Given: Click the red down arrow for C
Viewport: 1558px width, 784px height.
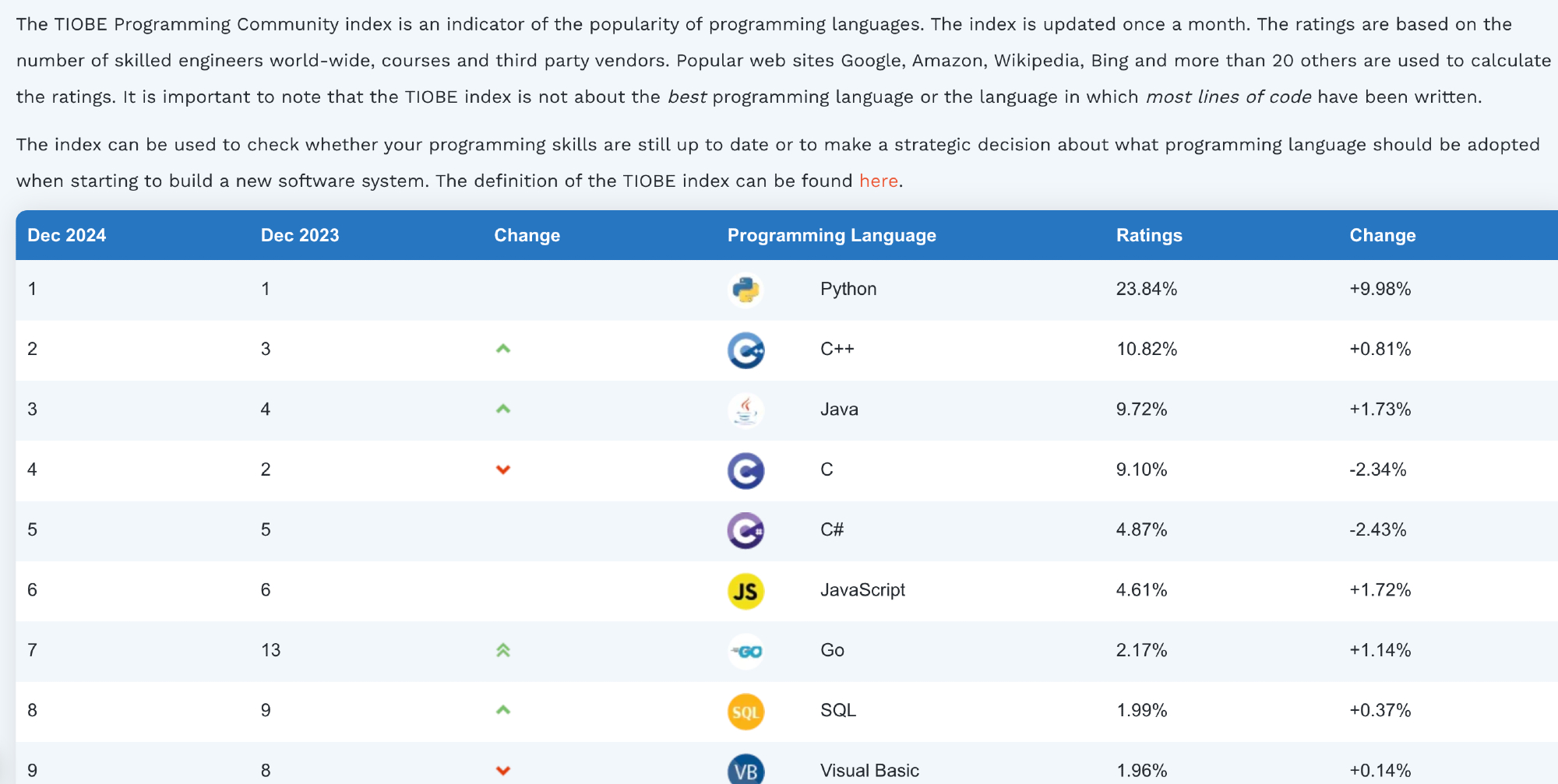Looking at the screenshot, I should pos(503,469).
